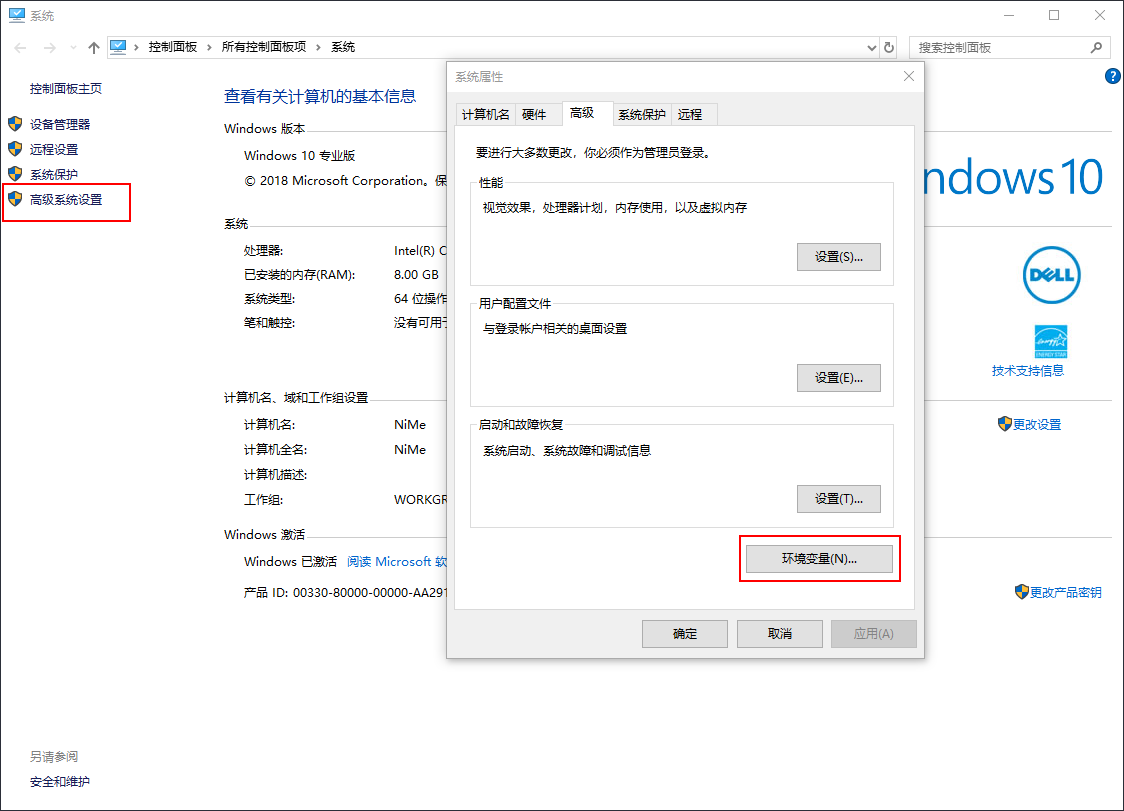Click the shield icon beside 系统保护
The height and width of the screenshot is (811, 1124).
click(15, 174)
